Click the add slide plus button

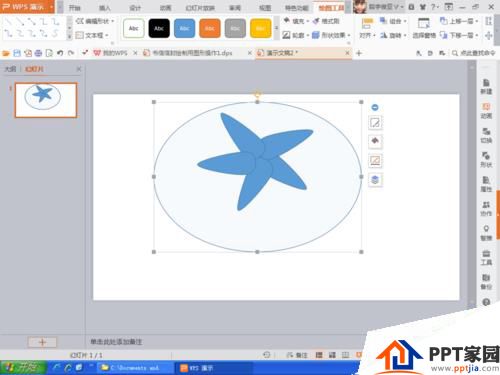click(x=42, y=342)
